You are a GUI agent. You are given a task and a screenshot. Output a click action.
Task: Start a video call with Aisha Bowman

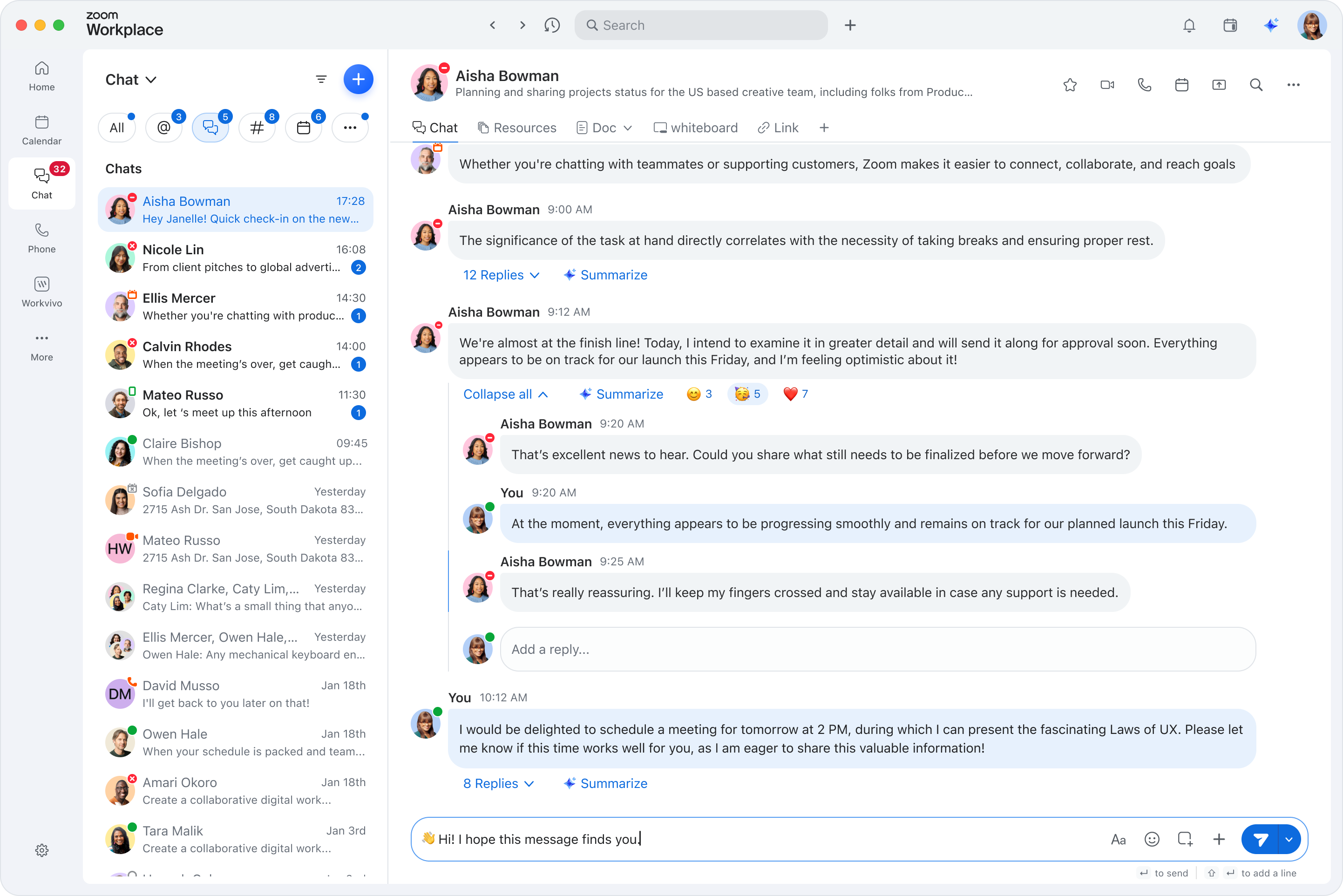pyautogui.click(x=1107, y=85)
